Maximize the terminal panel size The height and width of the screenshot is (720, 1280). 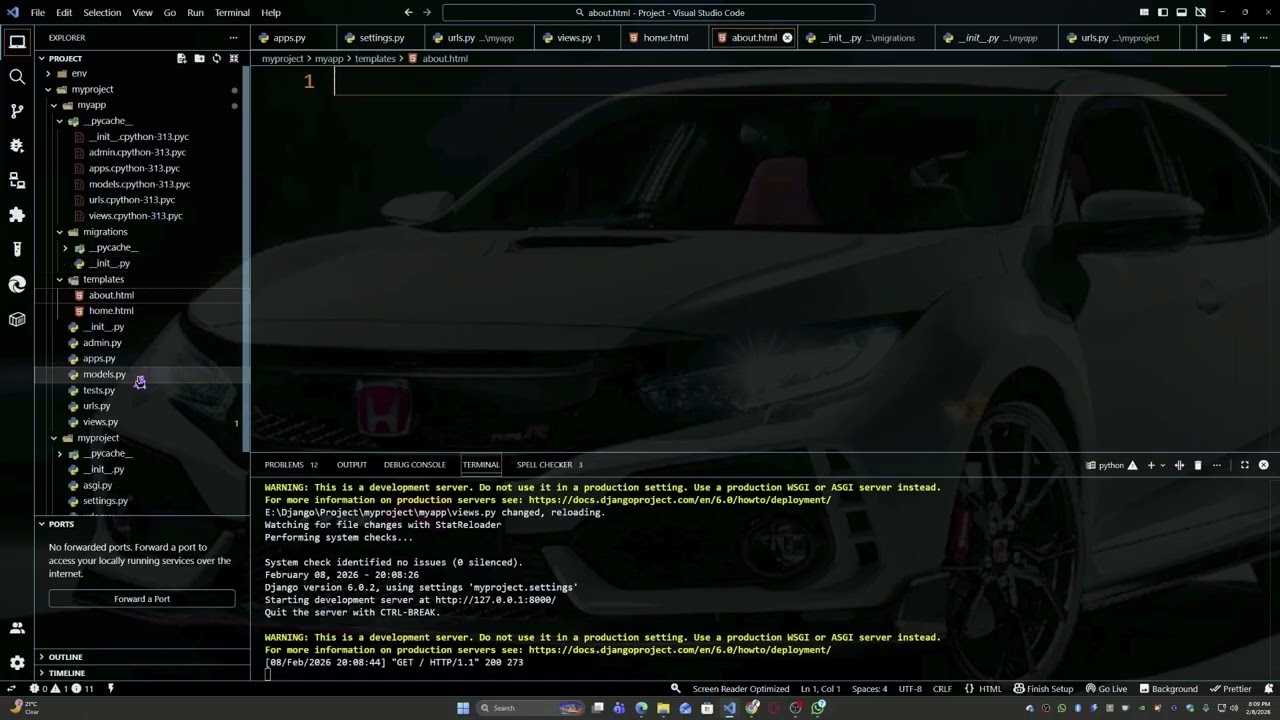point(1245,465)
